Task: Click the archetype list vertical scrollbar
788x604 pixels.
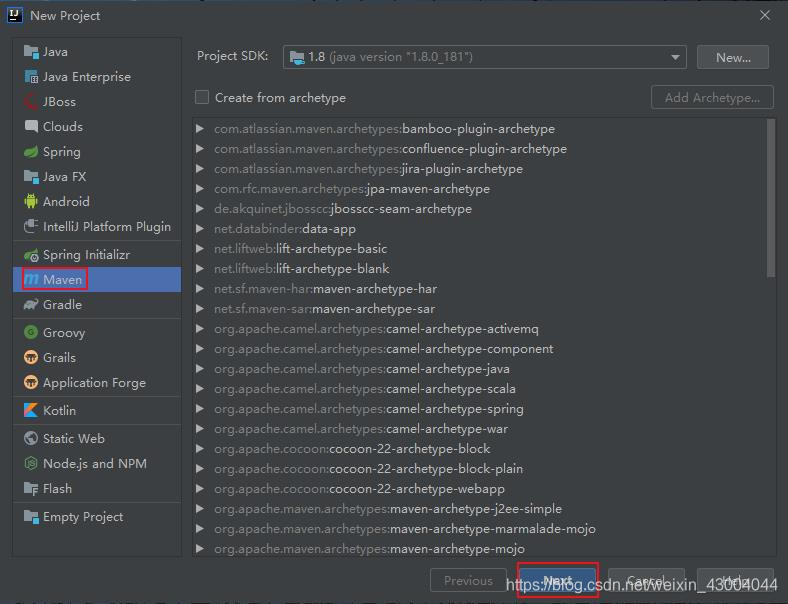Action: coord(771,198)
